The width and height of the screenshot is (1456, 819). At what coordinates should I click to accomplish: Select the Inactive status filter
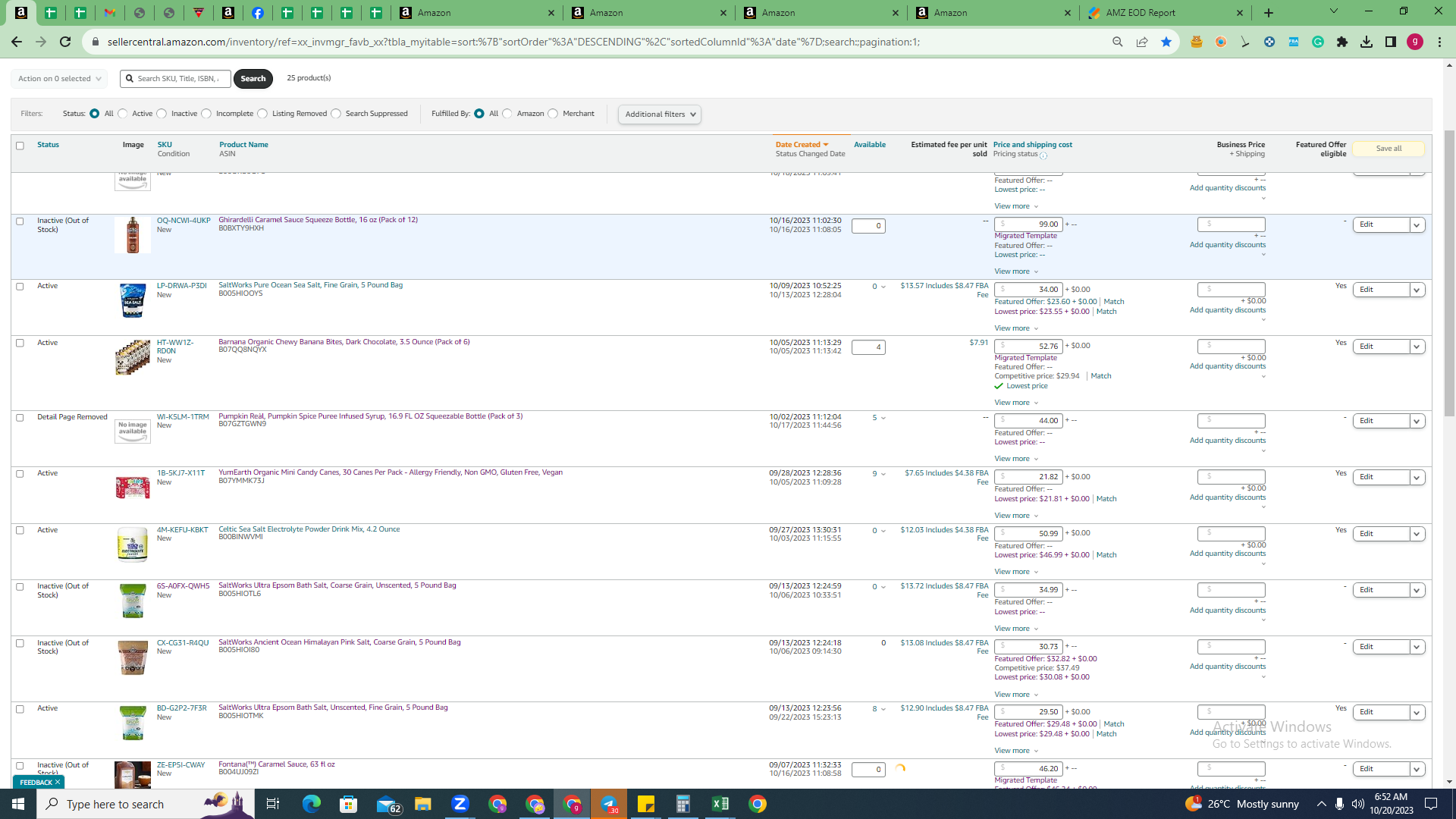coord(162,114)
